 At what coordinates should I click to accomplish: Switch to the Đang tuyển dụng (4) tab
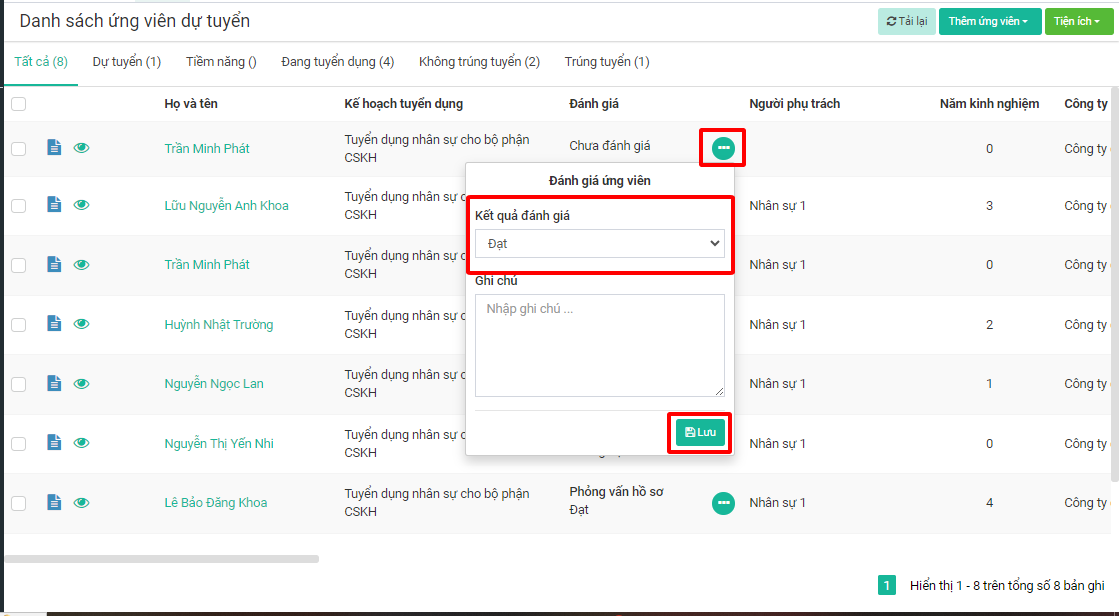click(x=337, y=62)
